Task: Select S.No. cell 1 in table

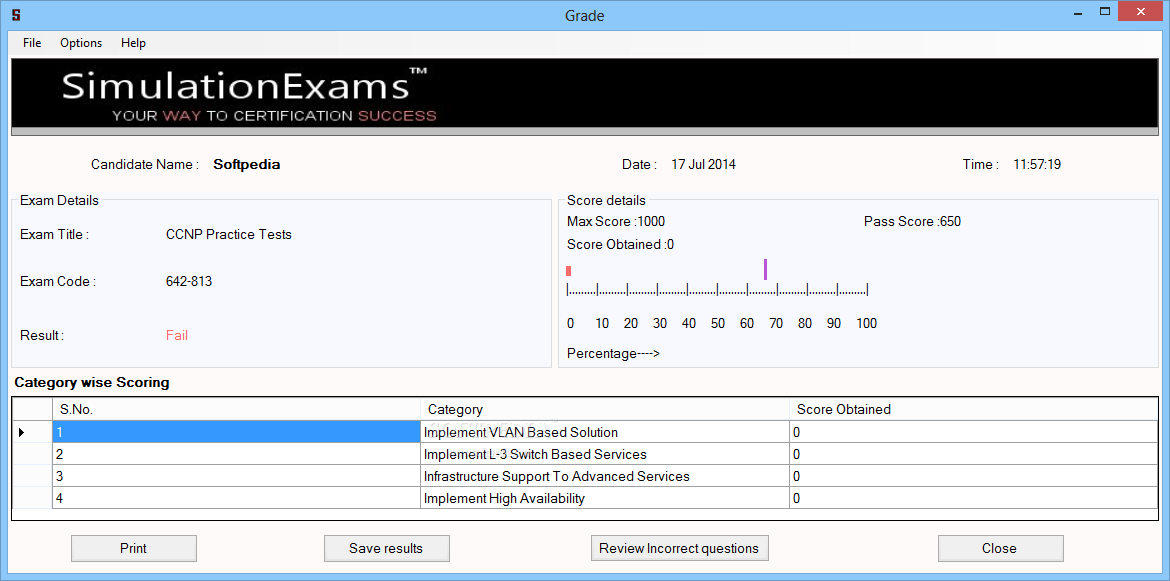Action: point(237,432)
